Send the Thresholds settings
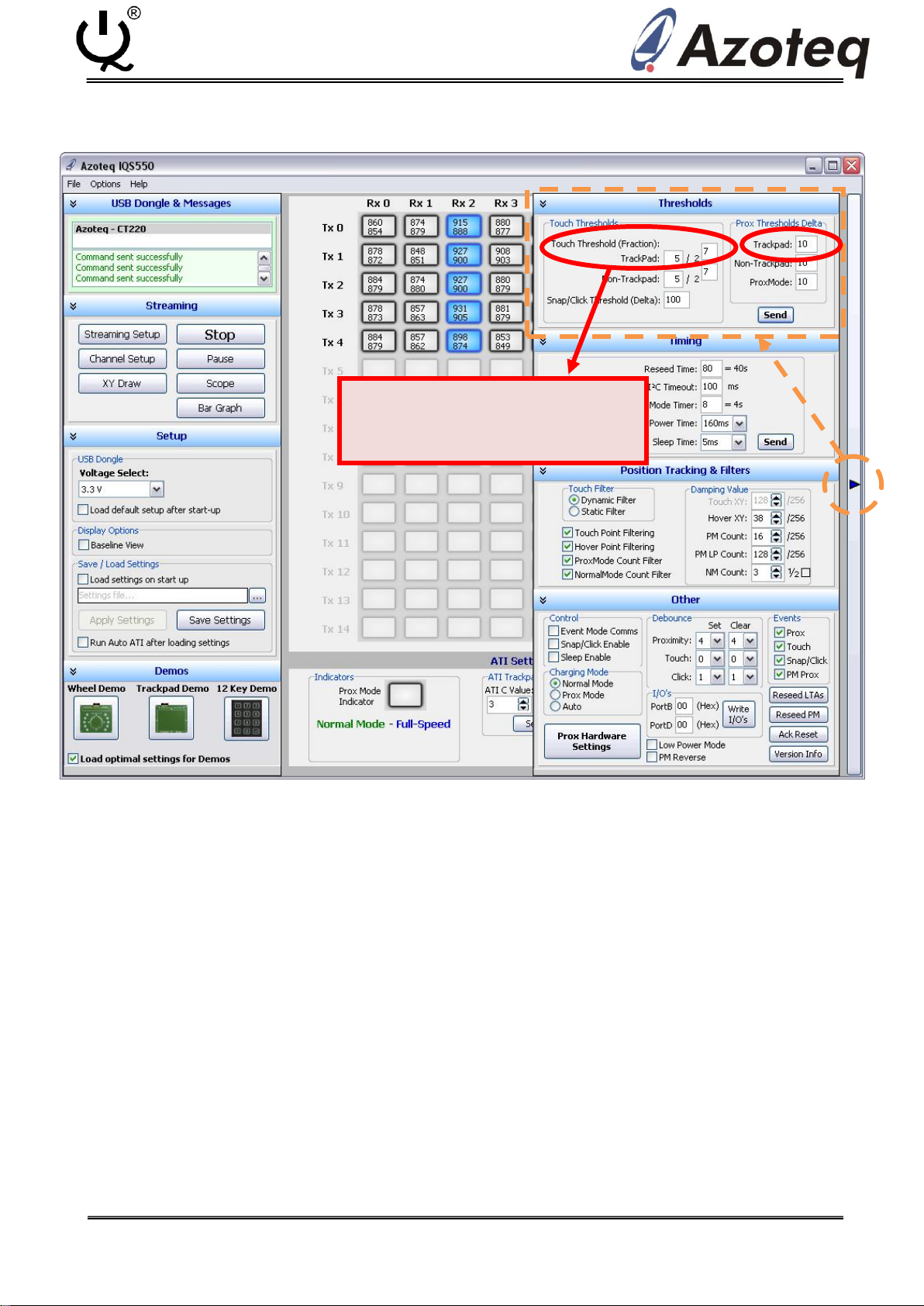This screenshot has width=924, height=1306. [775, 315]
